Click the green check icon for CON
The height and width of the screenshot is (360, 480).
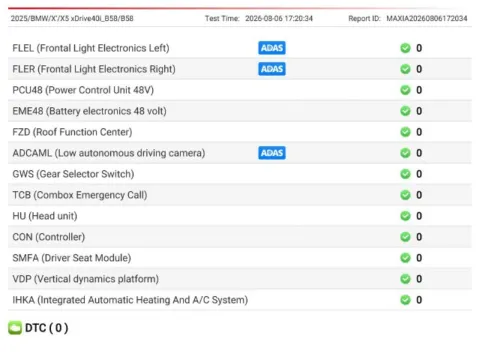(405, 237)
